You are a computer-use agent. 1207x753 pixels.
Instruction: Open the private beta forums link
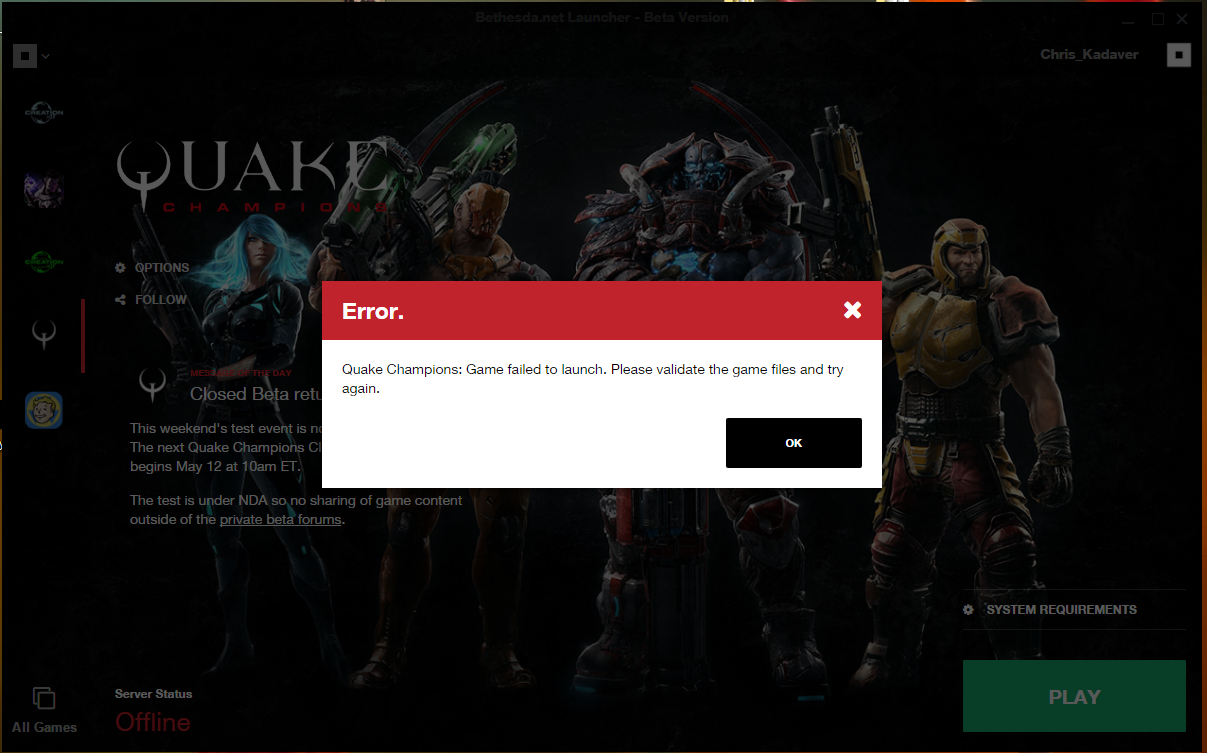281,520
